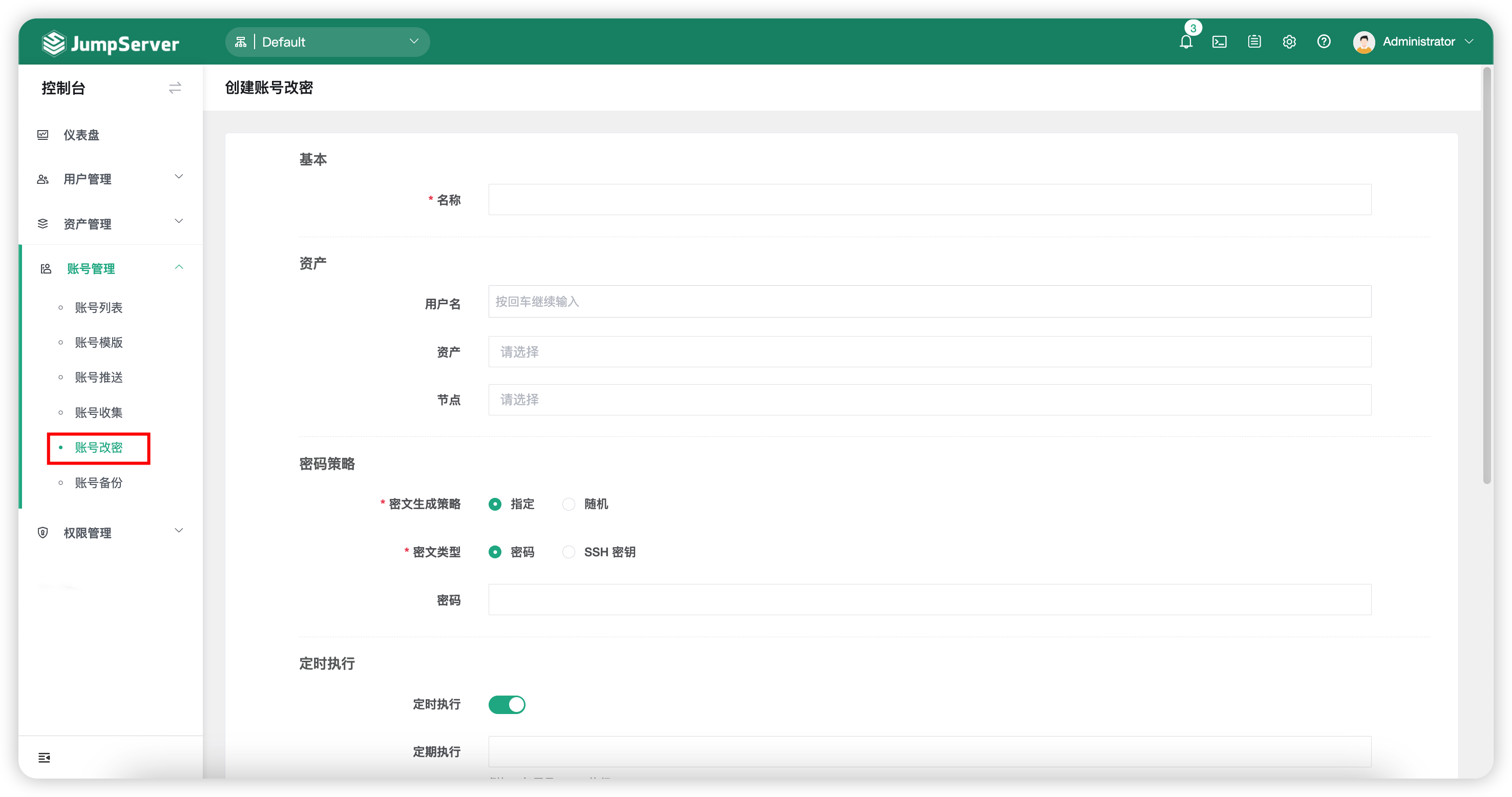
Task: Navigate to 账号模版 in sidebar
Action: [99, 342]
